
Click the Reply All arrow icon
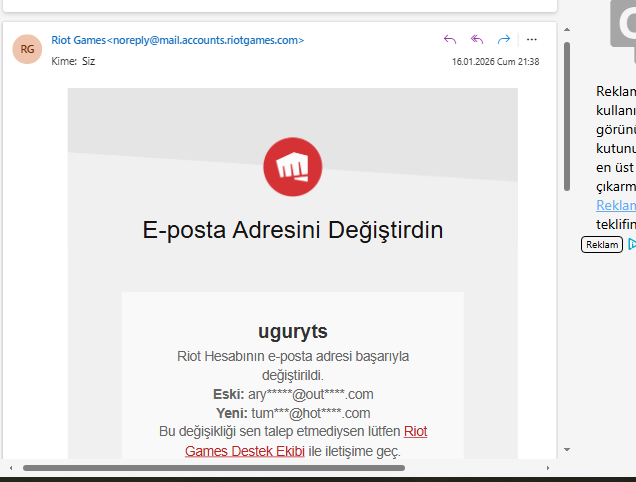point(477,39)
